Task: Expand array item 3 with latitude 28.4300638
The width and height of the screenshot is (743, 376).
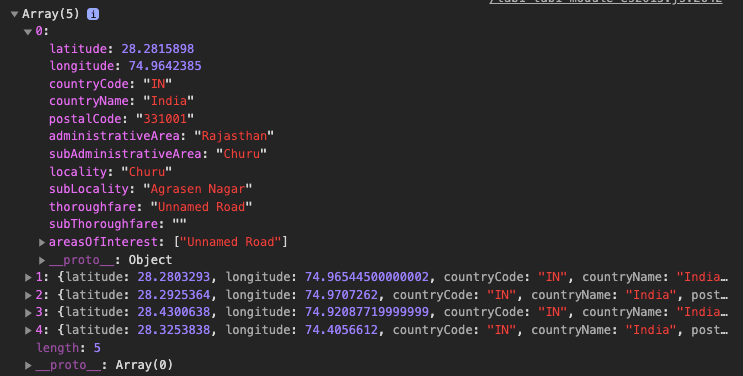Action: [x=28, y=312]
